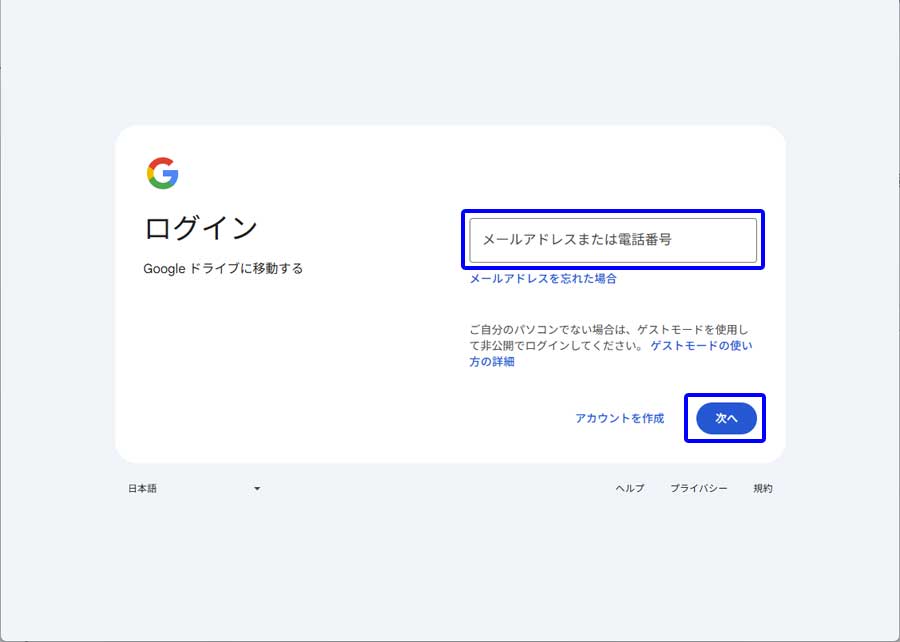Screen dimensions: 900x642
Task: Click the Google ドライブに移動する subtitle
Action: 223,268
